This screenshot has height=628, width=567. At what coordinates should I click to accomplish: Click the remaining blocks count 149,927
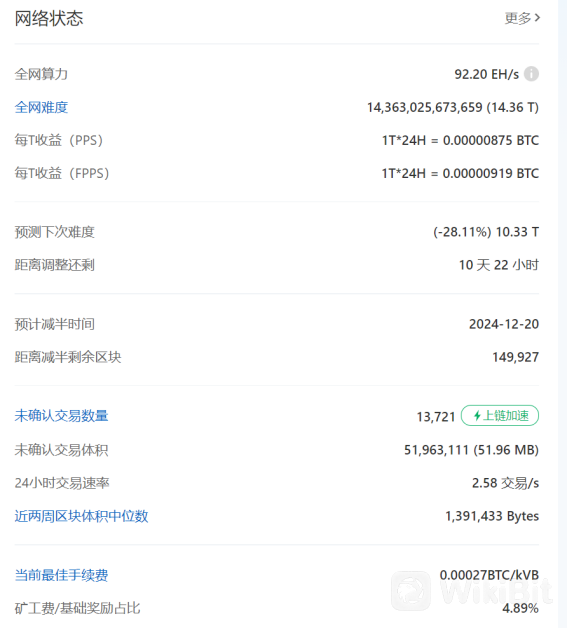coord(516,357)
